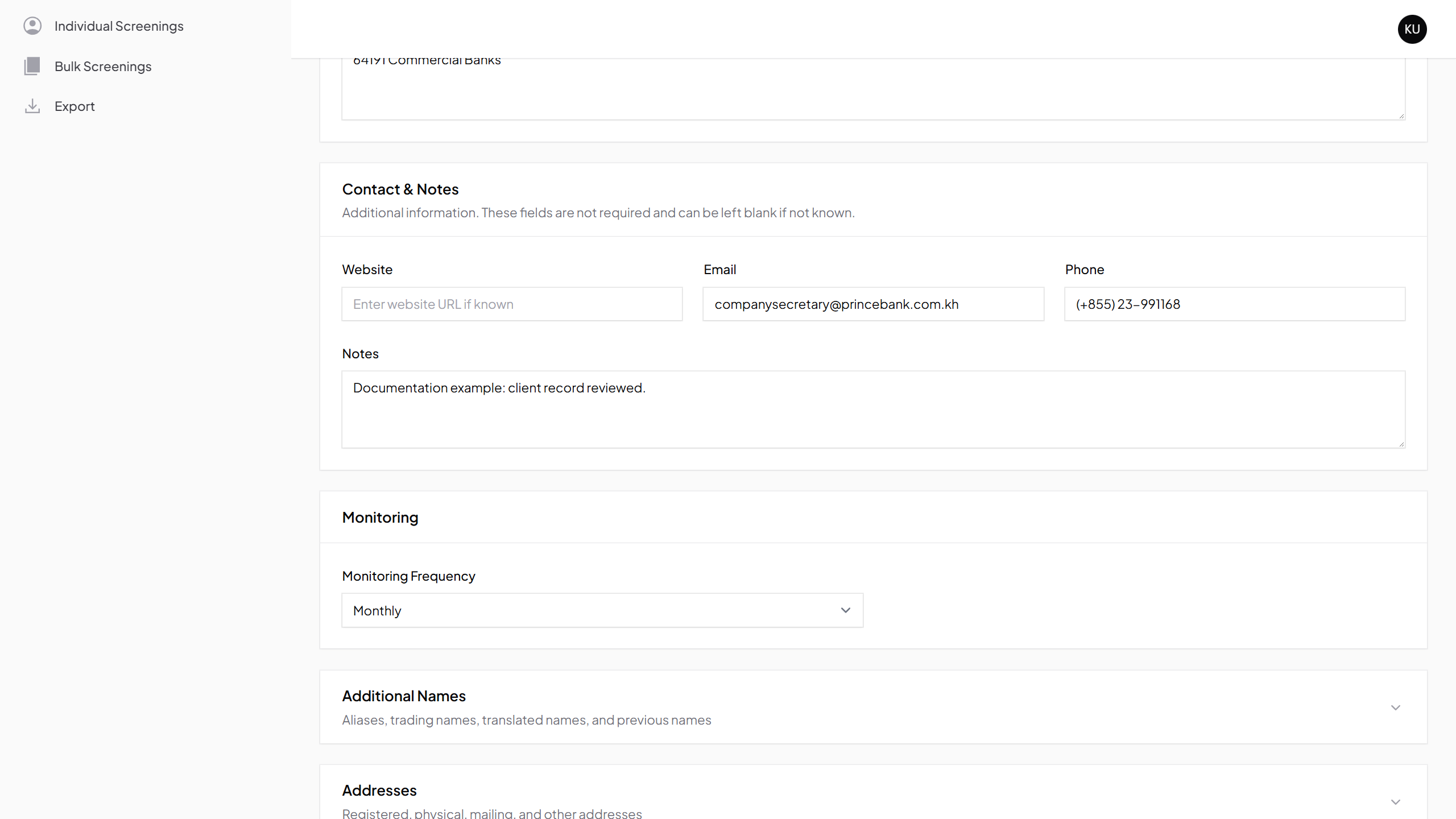This screenshot has width=1456, height=819.
Task: Click the Notes field label
Action: tap(361, 354)
